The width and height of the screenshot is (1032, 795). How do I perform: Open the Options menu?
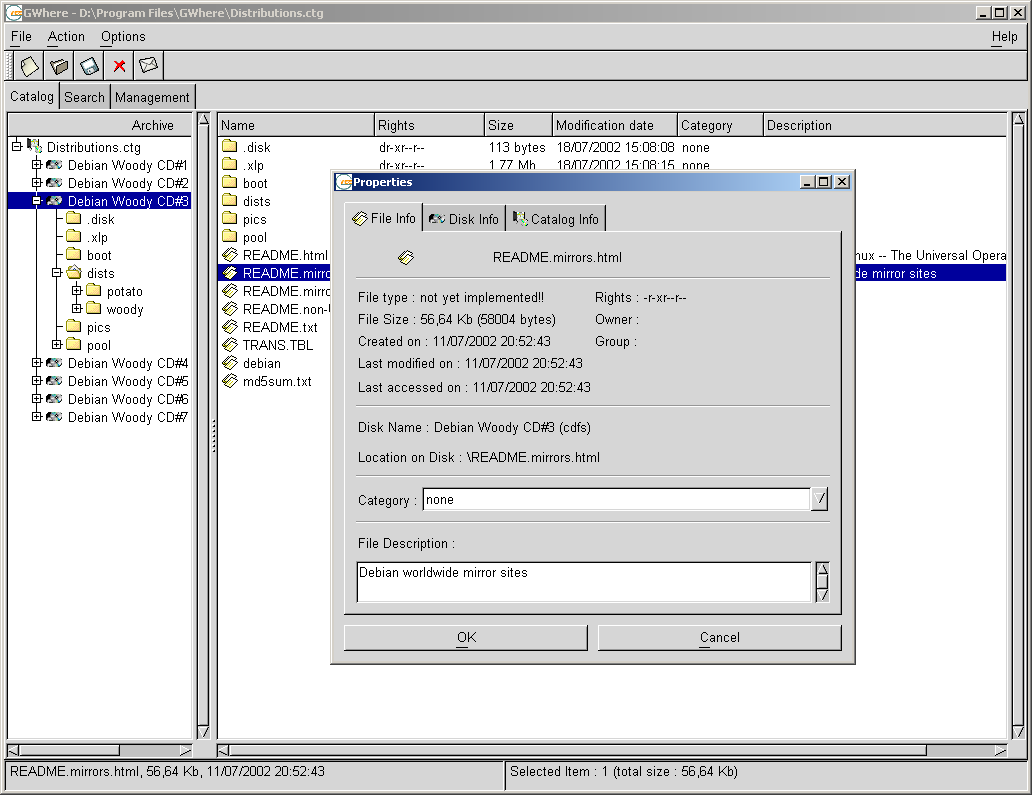coord(123,37)
